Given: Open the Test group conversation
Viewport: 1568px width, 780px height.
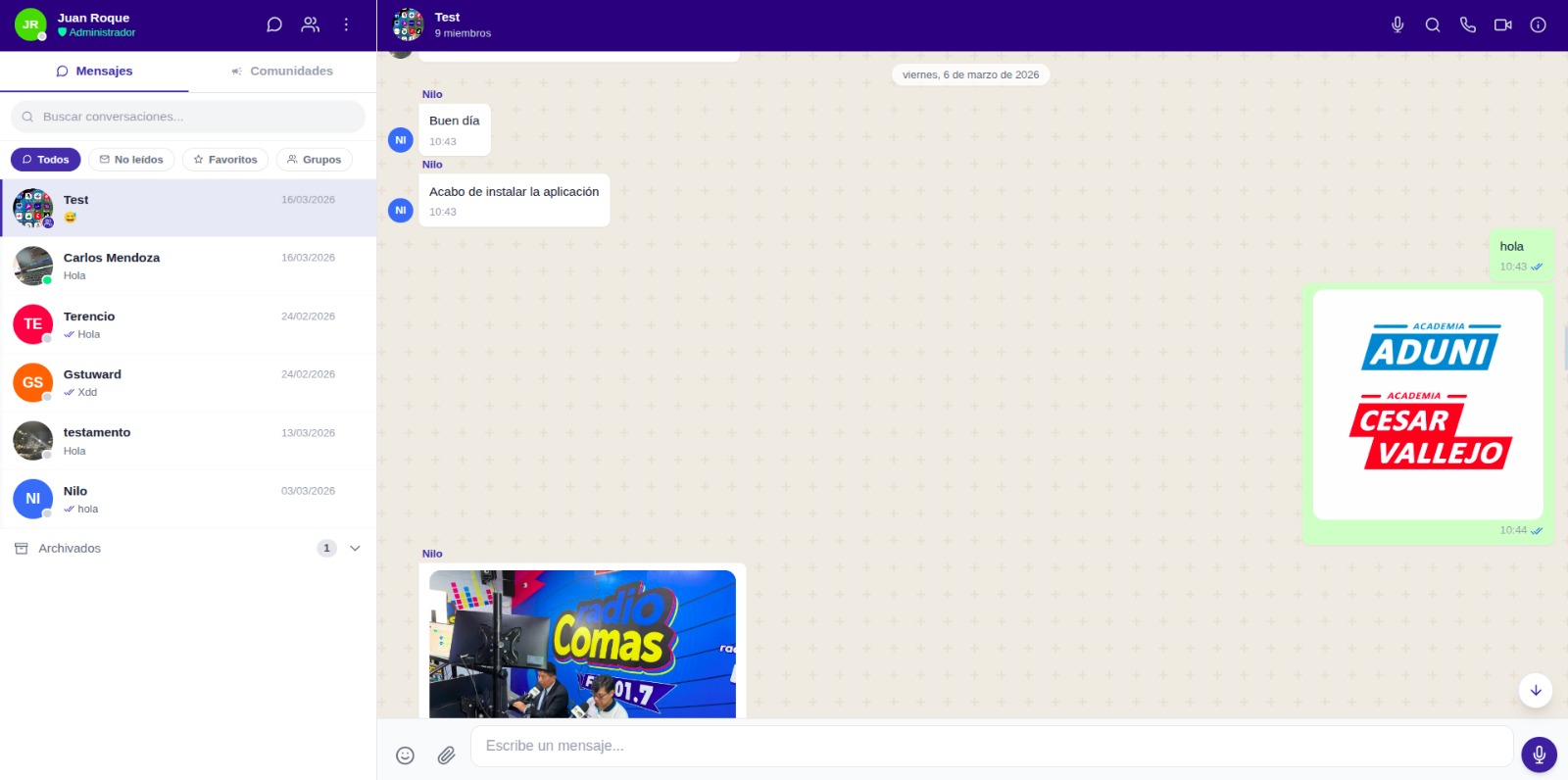Looking at the screenshot, I should click(188, 208).
